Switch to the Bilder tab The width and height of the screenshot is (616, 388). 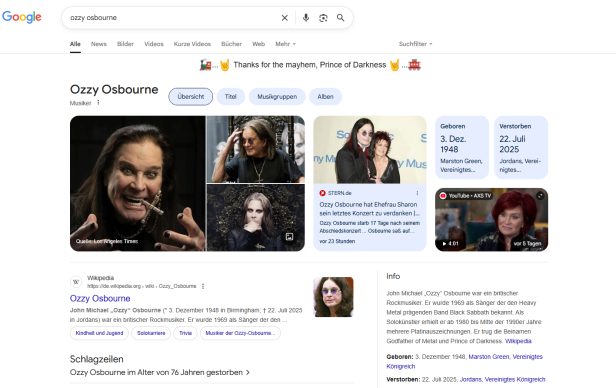coord(125,44)
